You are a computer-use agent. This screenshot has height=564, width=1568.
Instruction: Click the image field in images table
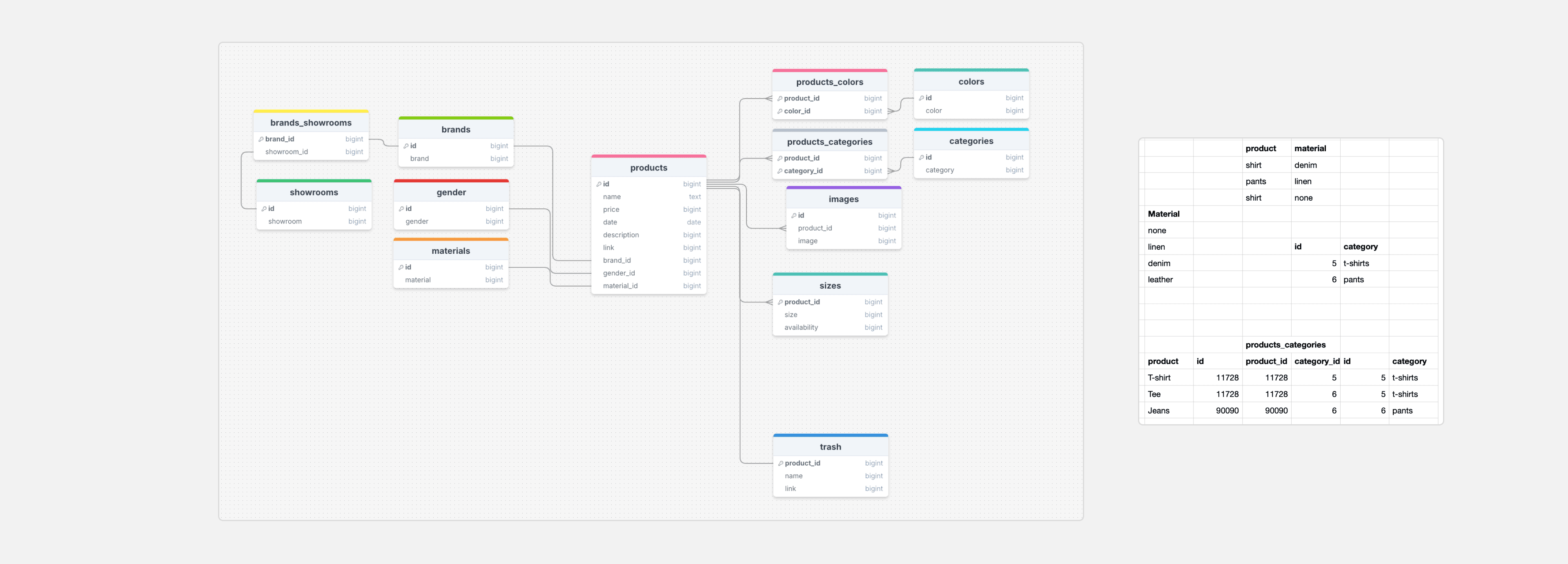point(844,241)
